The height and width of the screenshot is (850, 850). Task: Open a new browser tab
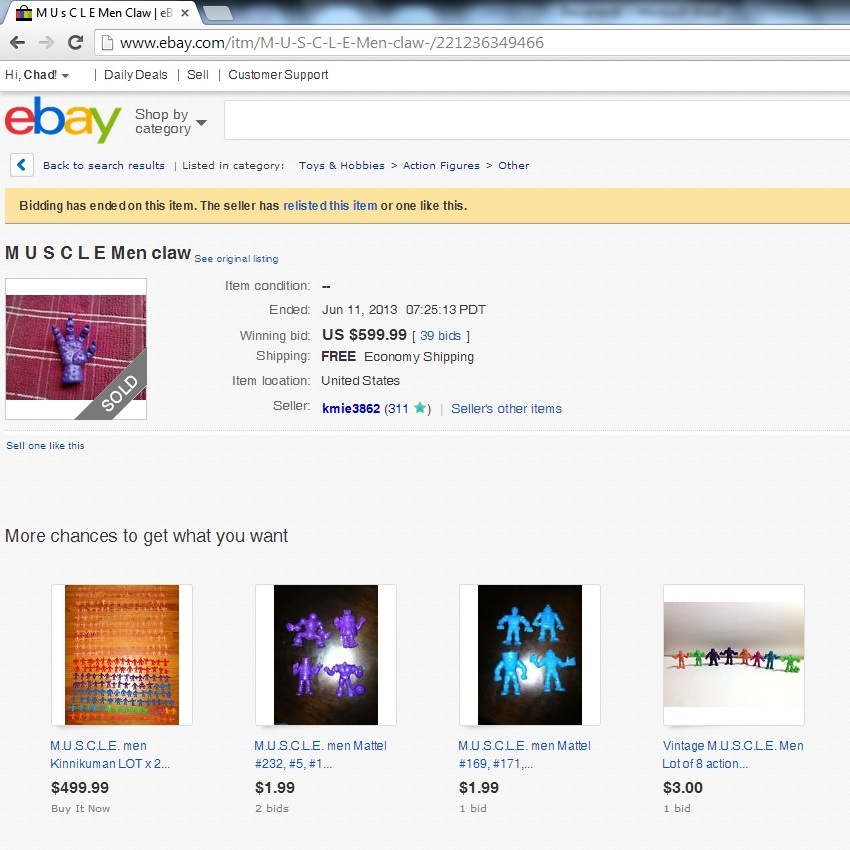click(217, 13)
